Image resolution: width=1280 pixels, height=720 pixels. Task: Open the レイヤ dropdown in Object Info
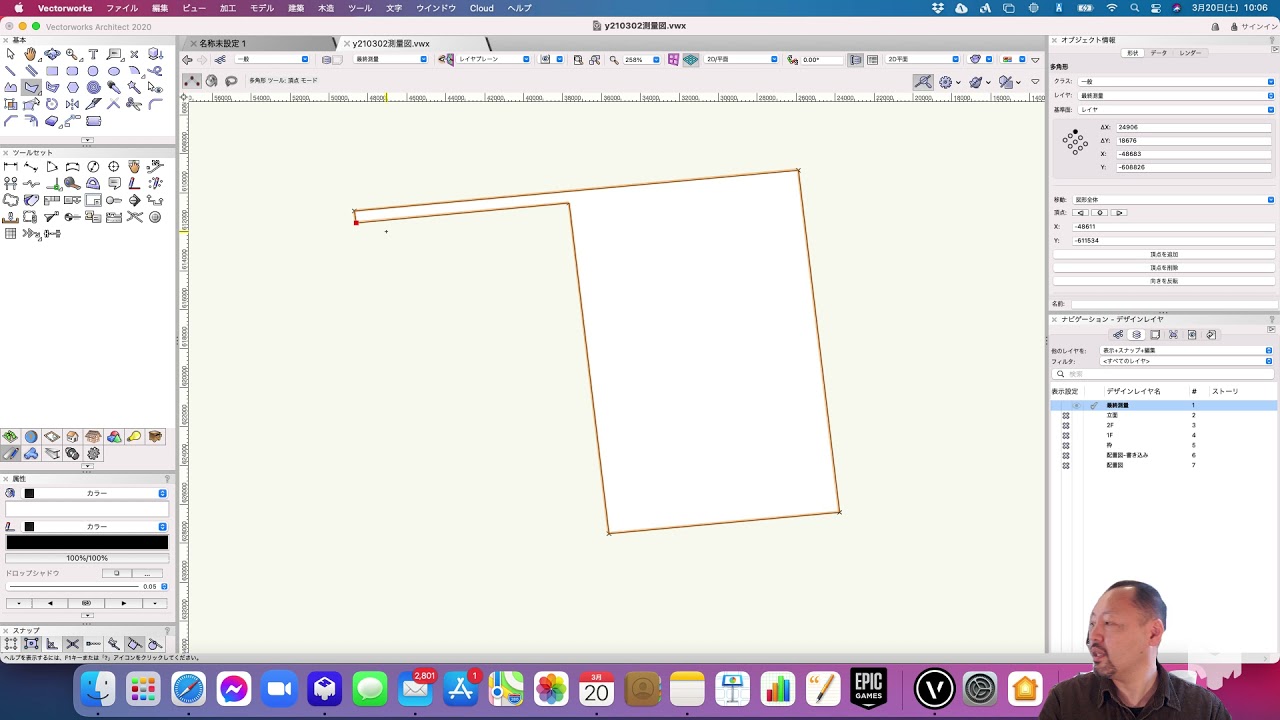(1176, 95)
